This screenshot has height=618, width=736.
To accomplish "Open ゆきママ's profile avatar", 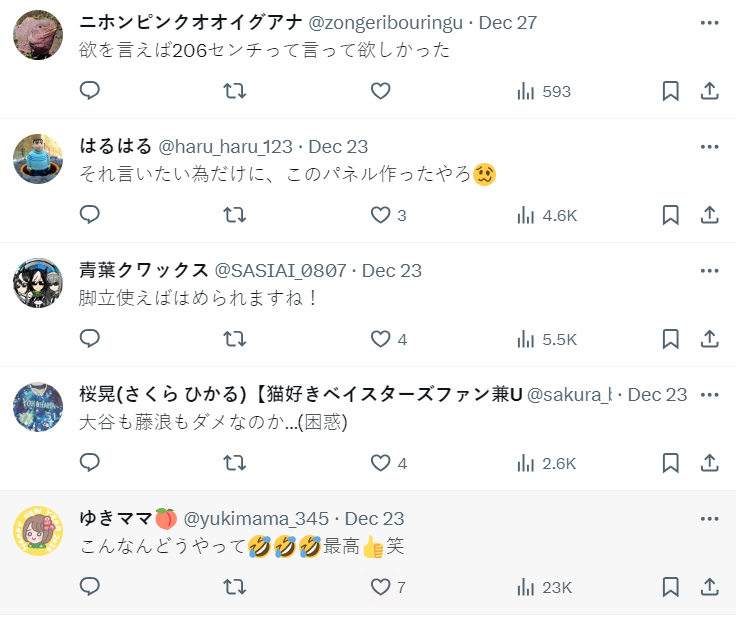I will pyautogui.click(x=38, y=532).
